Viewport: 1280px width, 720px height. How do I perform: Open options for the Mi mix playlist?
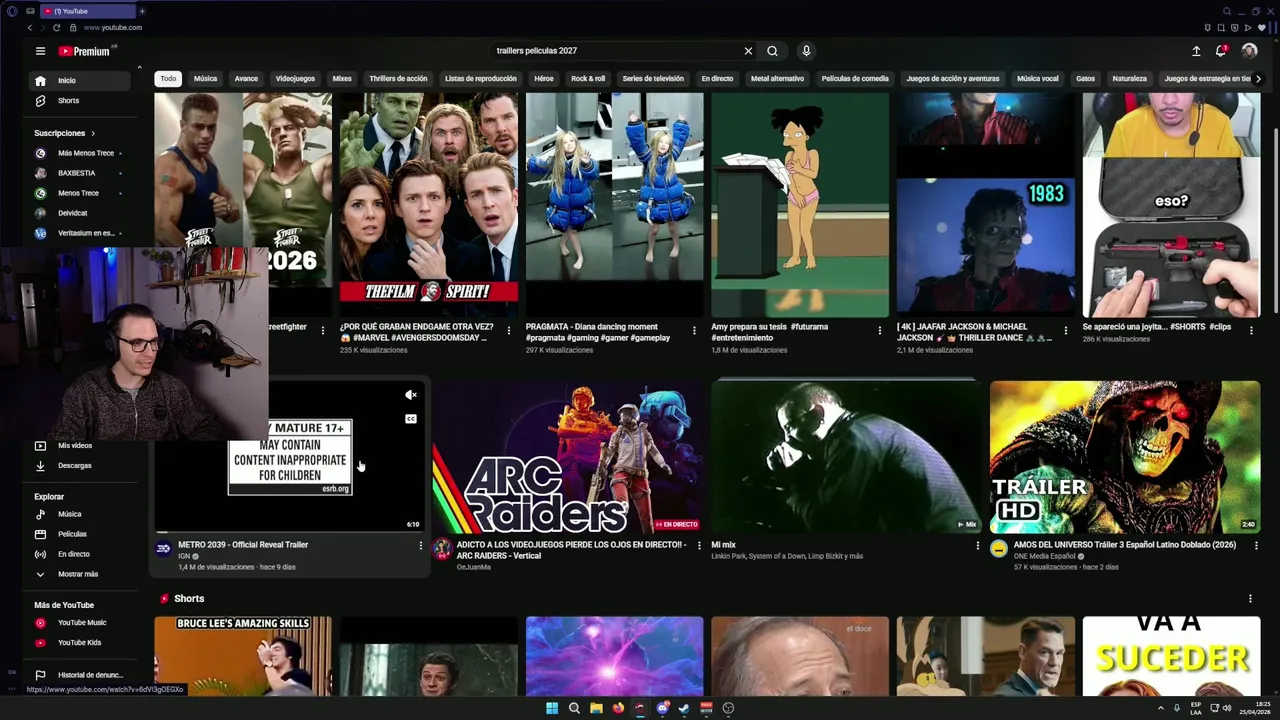coord(978,546)
